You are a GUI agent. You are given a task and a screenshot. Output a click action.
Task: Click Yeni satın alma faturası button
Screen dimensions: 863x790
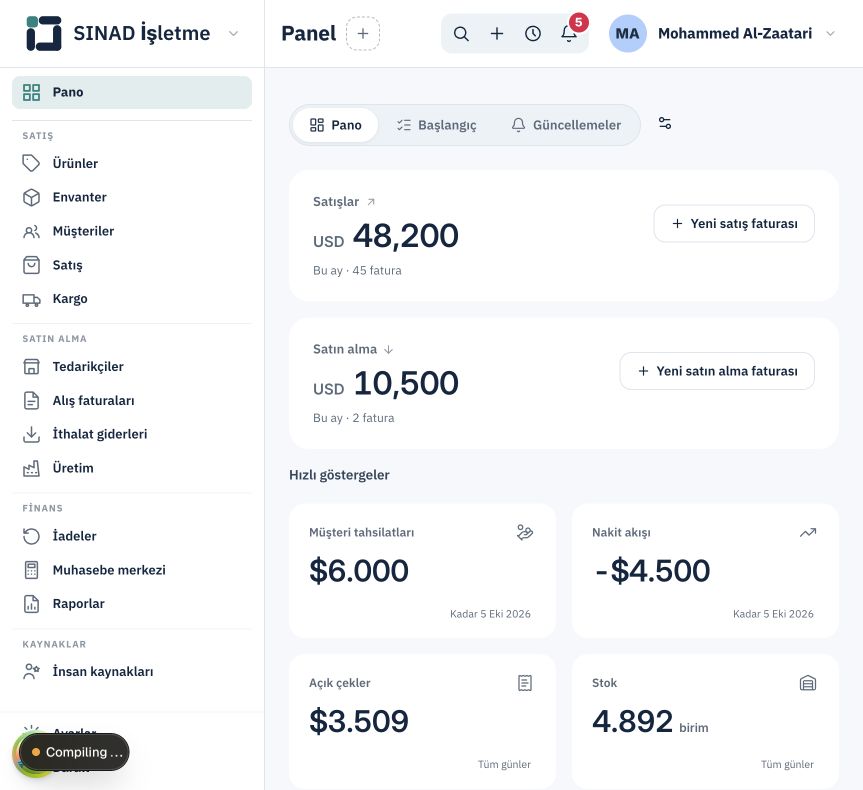(x=717, y=371)
